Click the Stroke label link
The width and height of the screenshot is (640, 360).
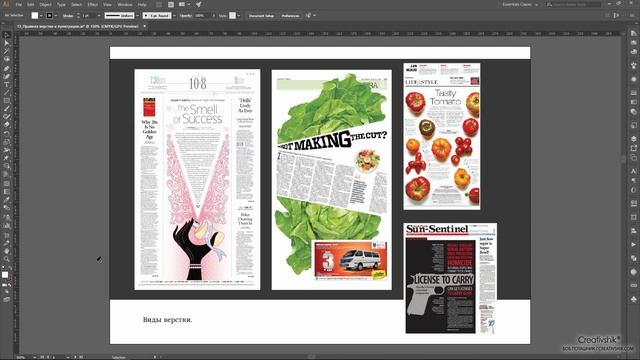68,16
